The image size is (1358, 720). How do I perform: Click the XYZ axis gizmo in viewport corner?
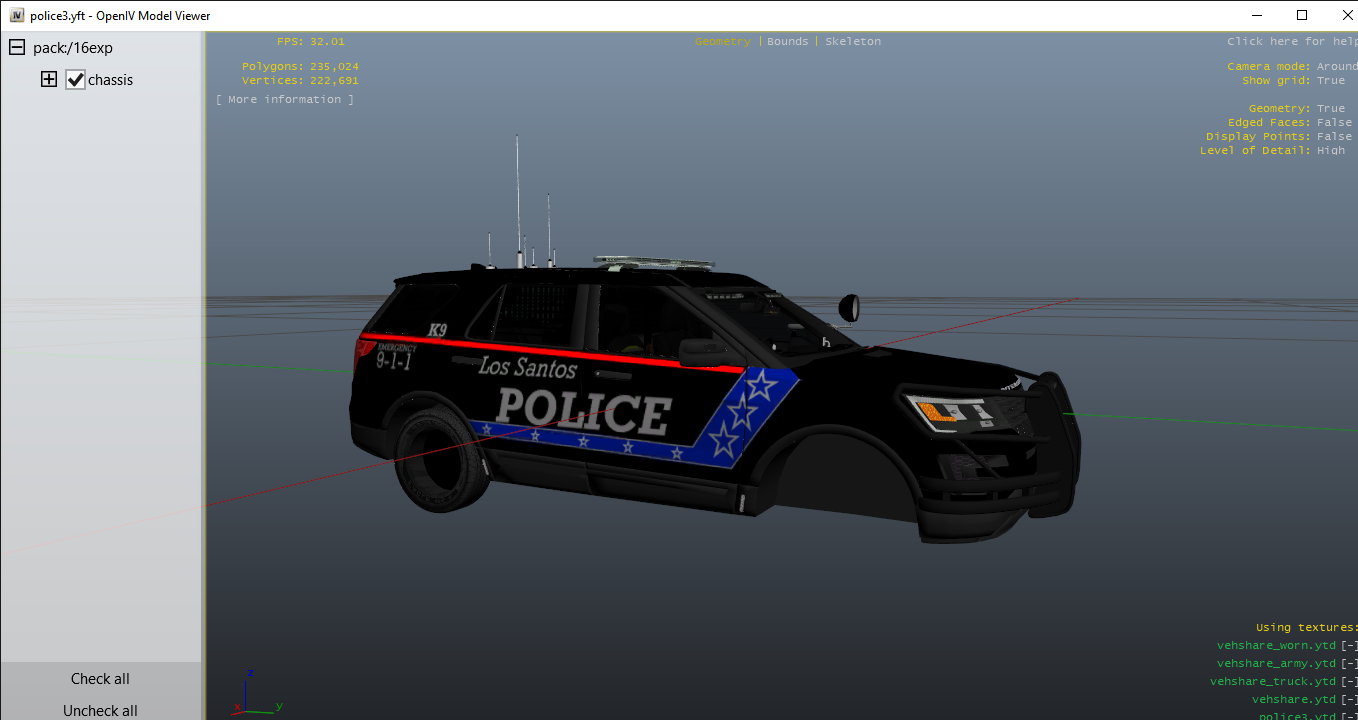(x=250, y=694)
